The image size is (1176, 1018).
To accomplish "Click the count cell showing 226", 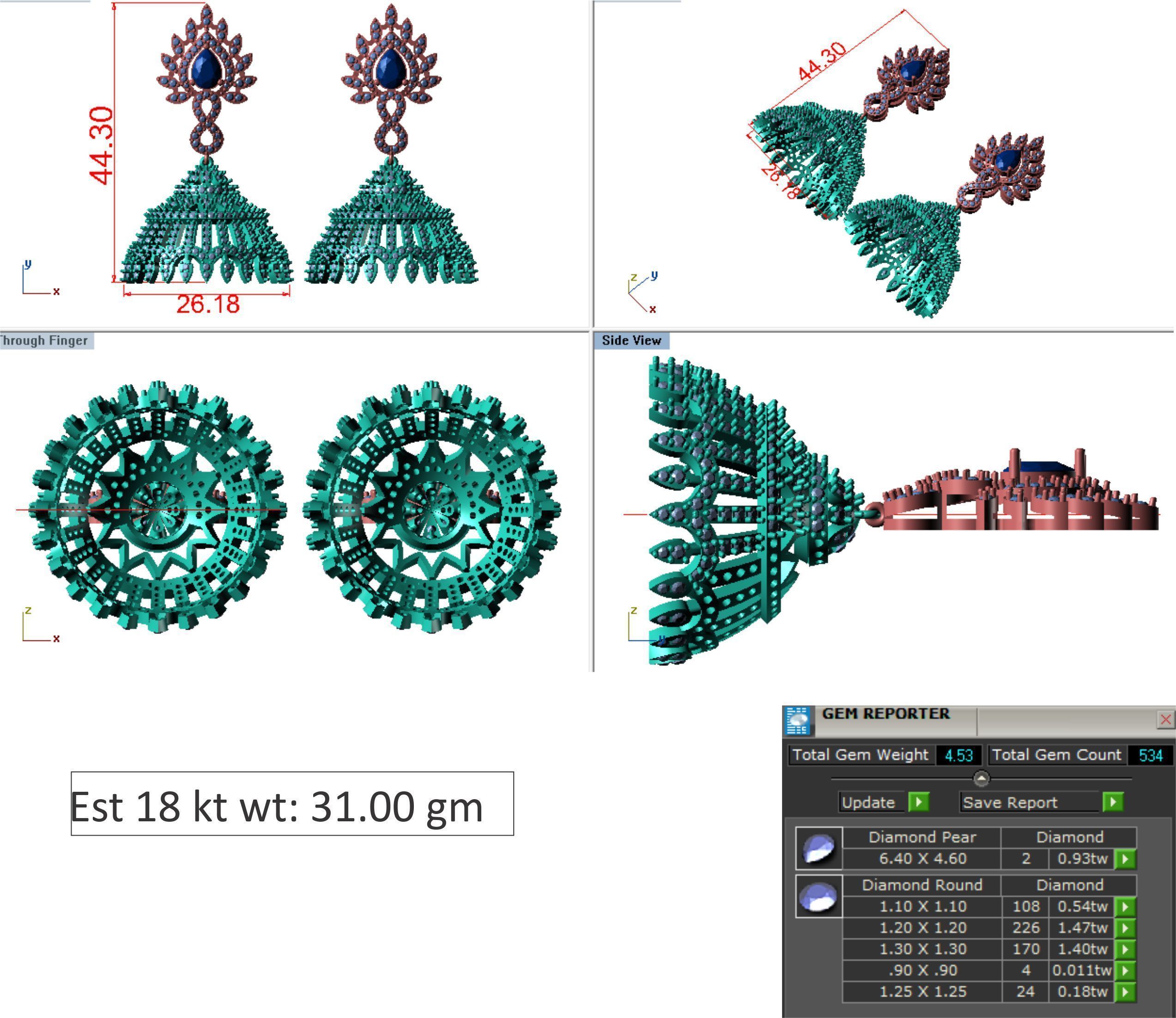I will (1025, 928).
